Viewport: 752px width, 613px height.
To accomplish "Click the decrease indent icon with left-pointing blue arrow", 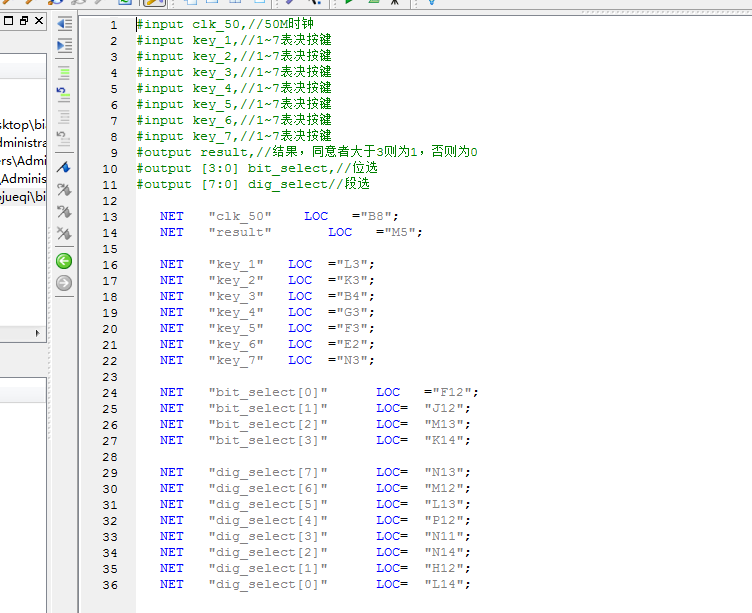I will pos(64,24).
